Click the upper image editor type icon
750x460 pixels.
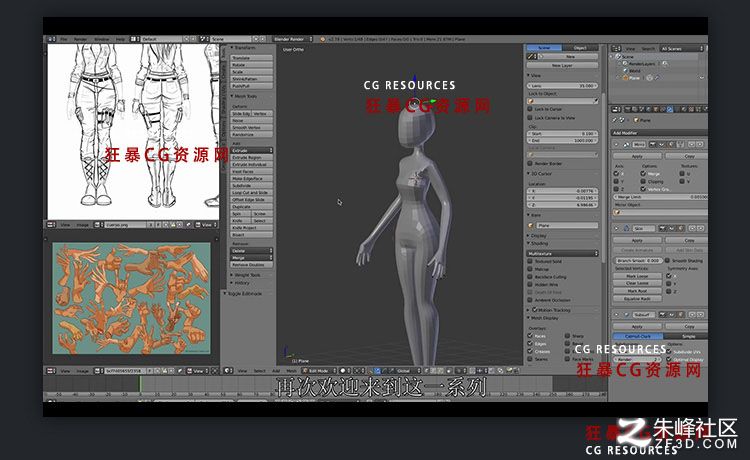(x=51, y=224)
